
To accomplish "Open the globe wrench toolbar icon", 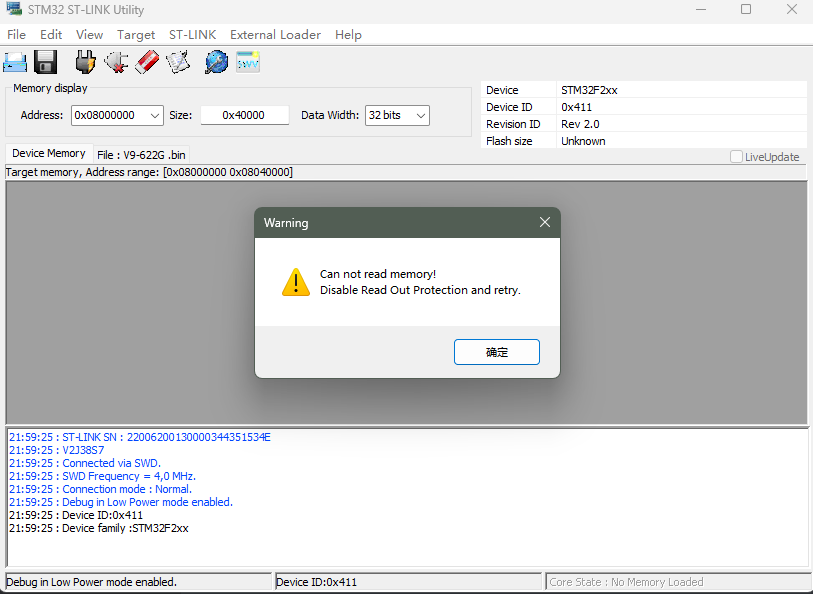I will [216, 62].
